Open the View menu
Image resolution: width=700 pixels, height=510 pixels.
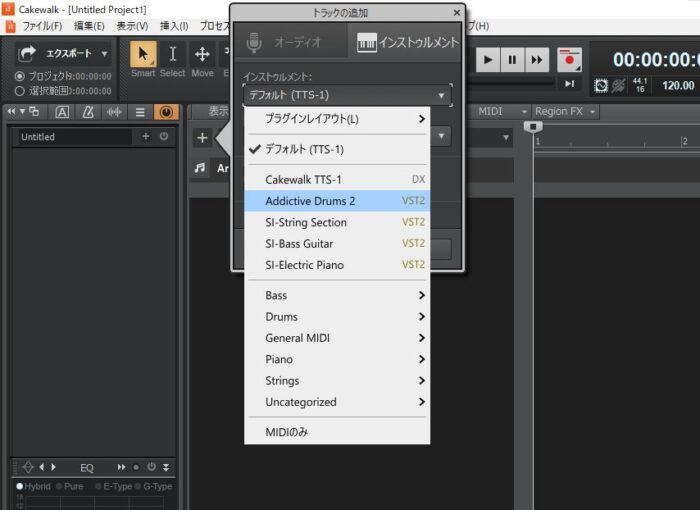coord(132,26)
